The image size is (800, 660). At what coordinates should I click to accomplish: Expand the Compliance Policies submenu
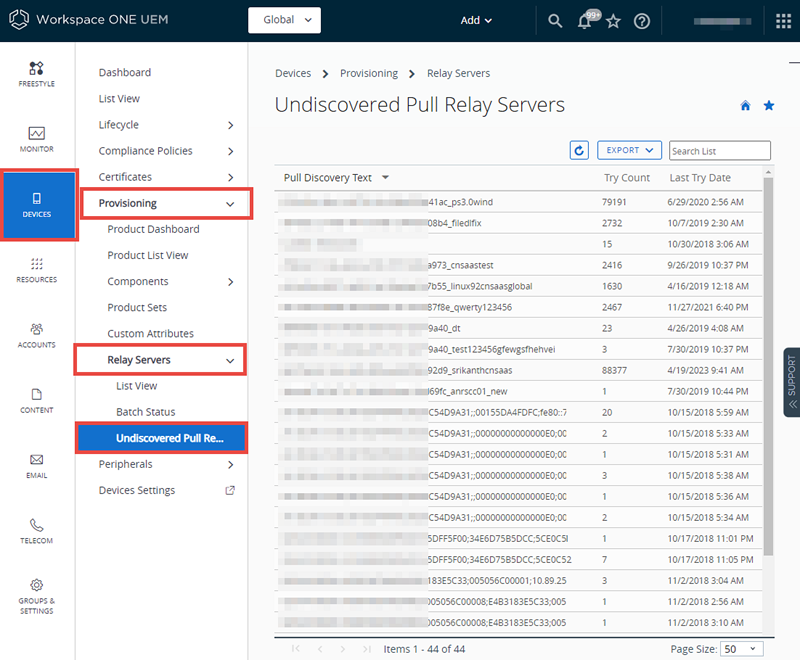[x=231, y=151]
